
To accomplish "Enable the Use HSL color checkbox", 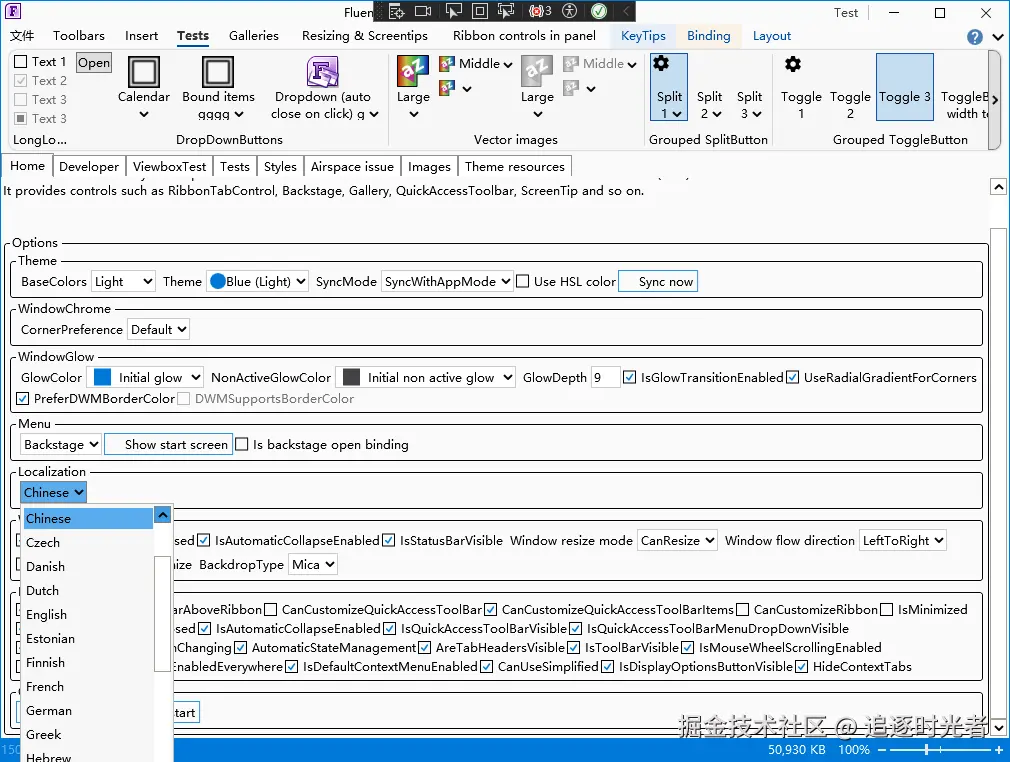I will click(x=523, y=281).
